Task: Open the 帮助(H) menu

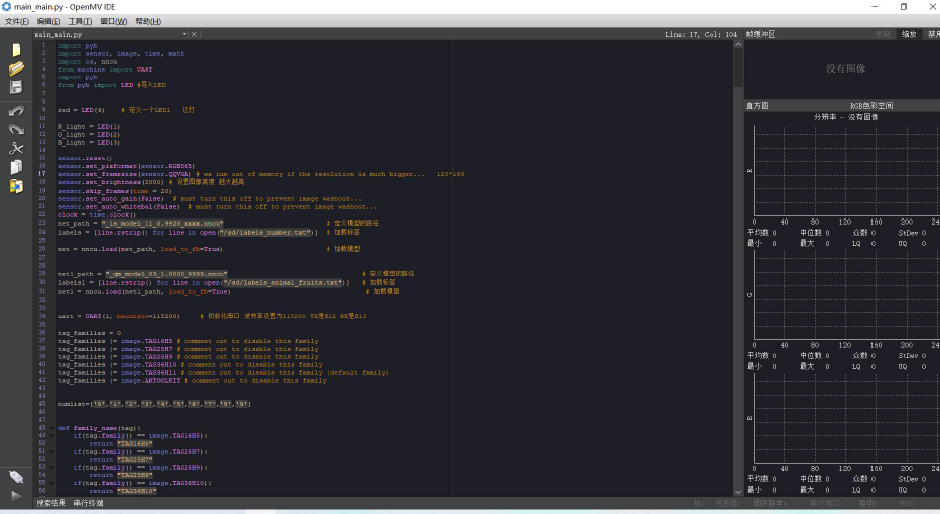Action: pos(148,21)
